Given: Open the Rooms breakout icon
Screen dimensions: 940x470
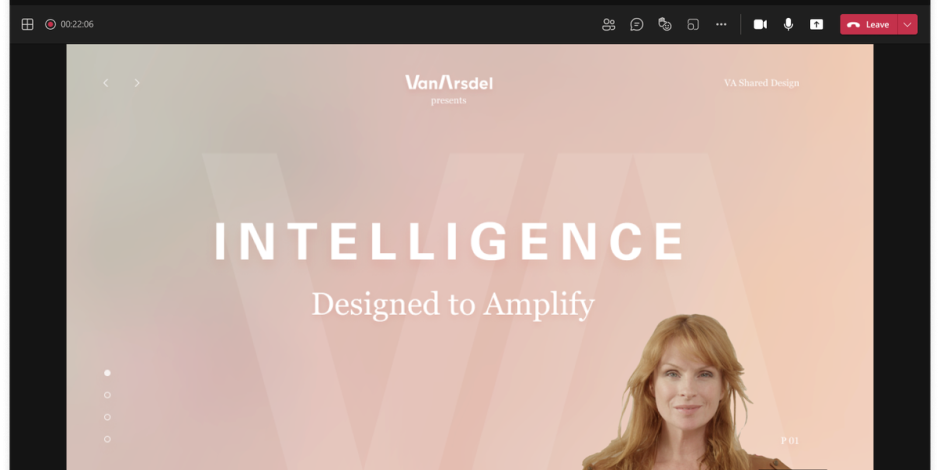Looking at the screenshot, I should [693, 25].
